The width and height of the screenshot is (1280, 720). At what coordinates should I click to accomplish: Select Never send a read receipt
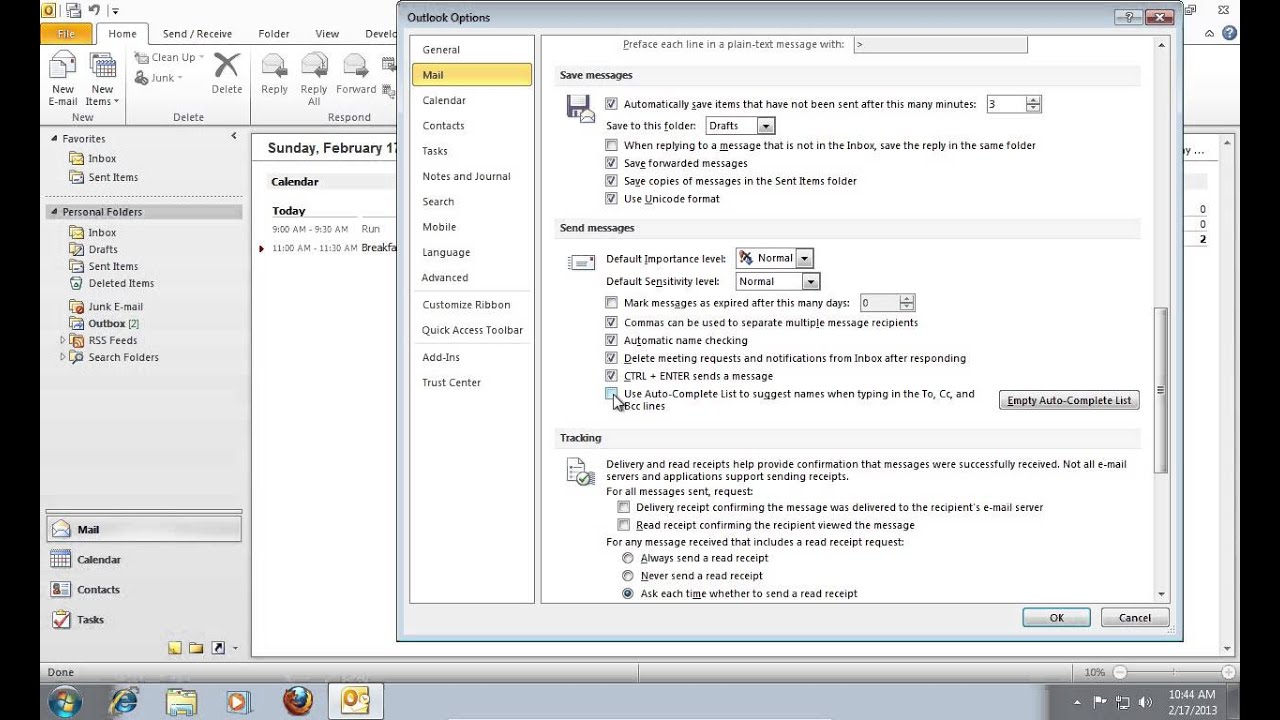[628, 576]
